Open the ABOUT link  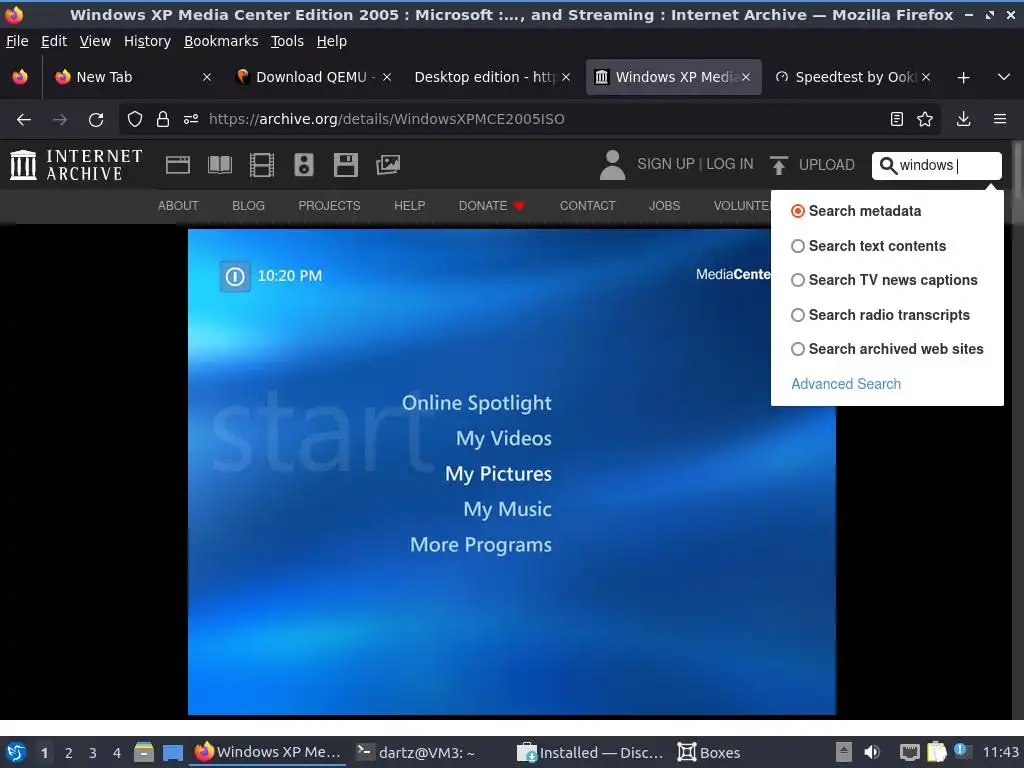point(178,206)
